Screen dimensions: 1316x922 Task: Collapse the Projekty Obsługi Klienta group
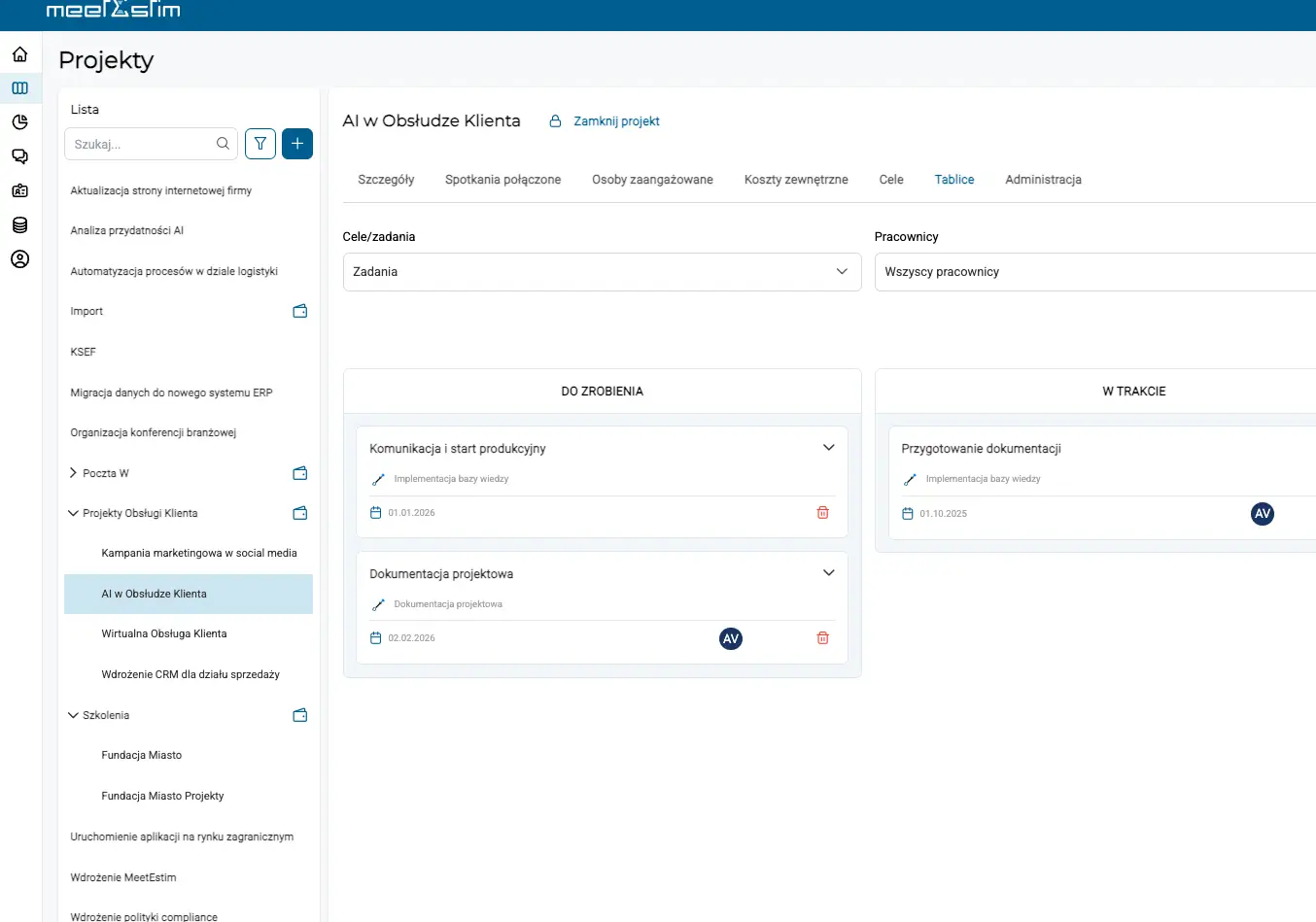(x=72, y=513)
